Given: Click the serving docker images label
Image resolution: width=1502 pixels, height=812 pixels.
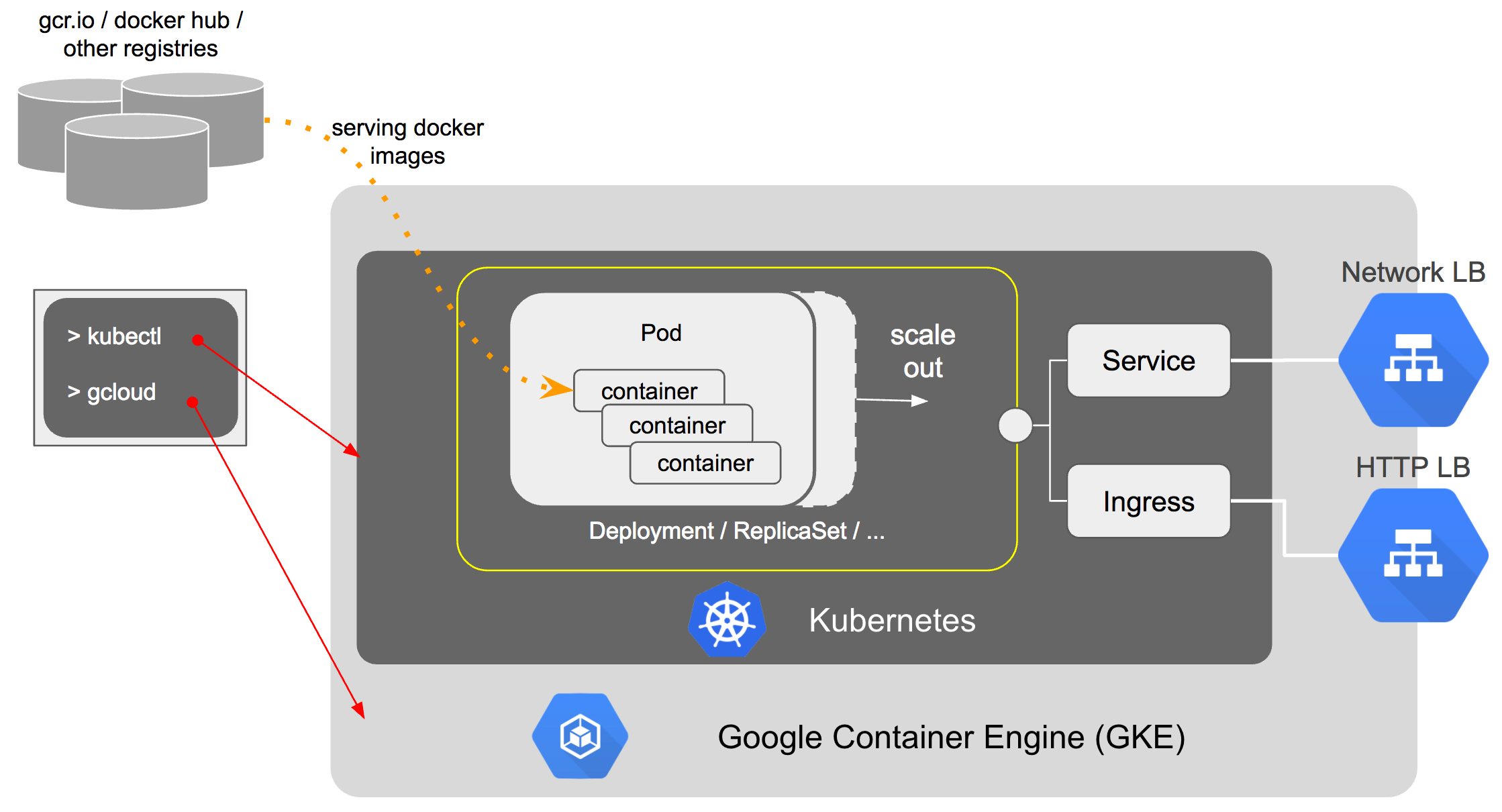Looking at the screenshot, I should click(407, 142).
